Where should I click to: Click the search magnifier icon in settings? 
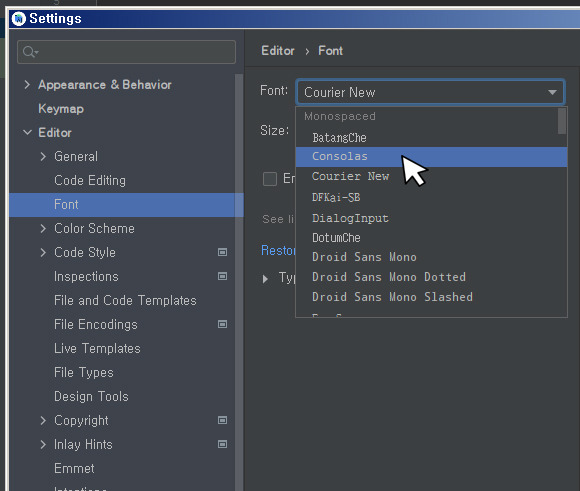click(30, 52)
